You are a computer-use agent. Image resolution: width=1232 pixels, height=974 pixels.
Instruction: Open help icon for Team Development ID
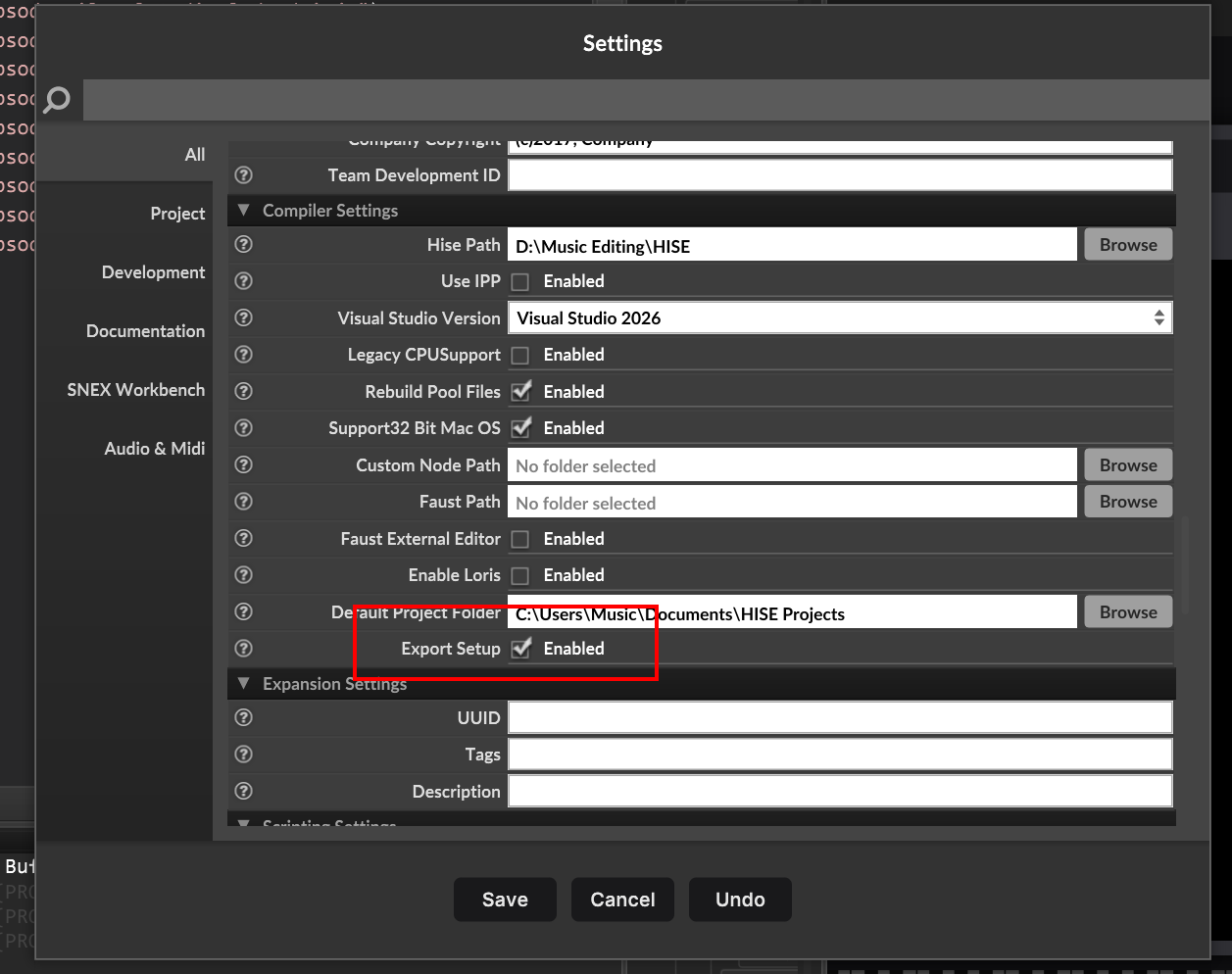[x=244, y=175]
